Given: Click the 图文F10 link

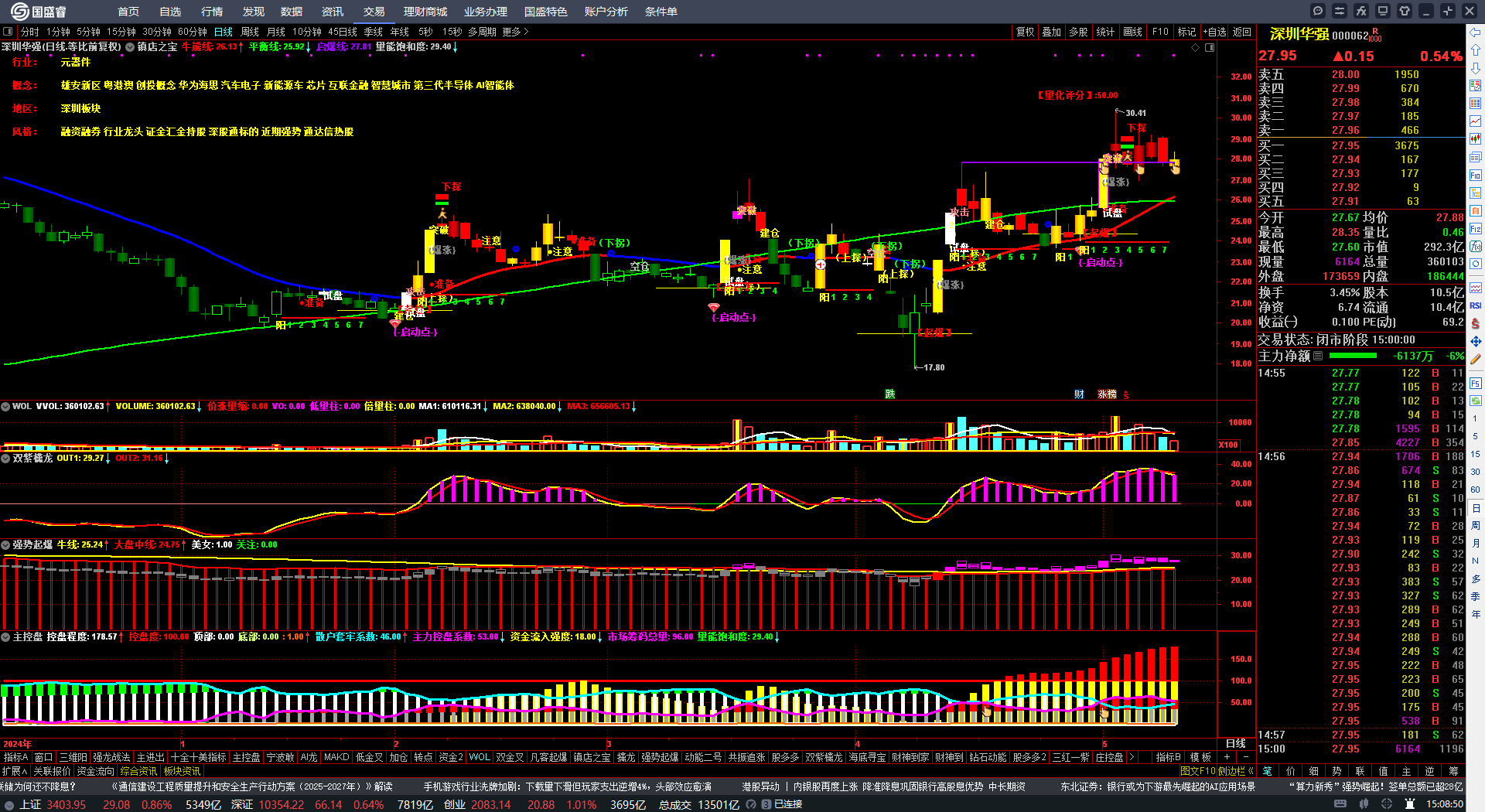Looking at the screenshot, I should point(1197,771).
